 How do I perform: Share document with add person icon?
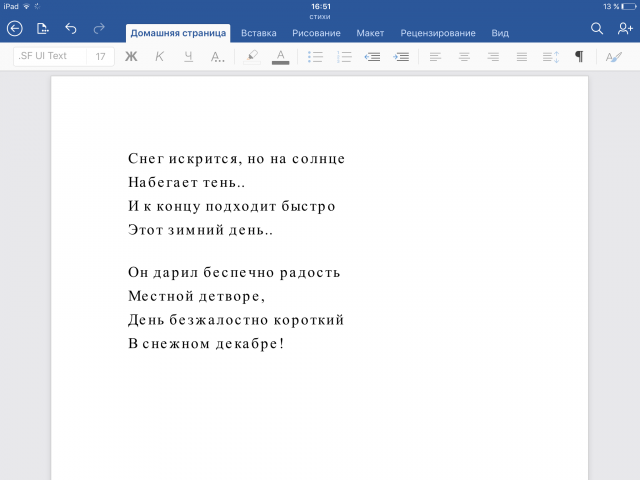625,29
